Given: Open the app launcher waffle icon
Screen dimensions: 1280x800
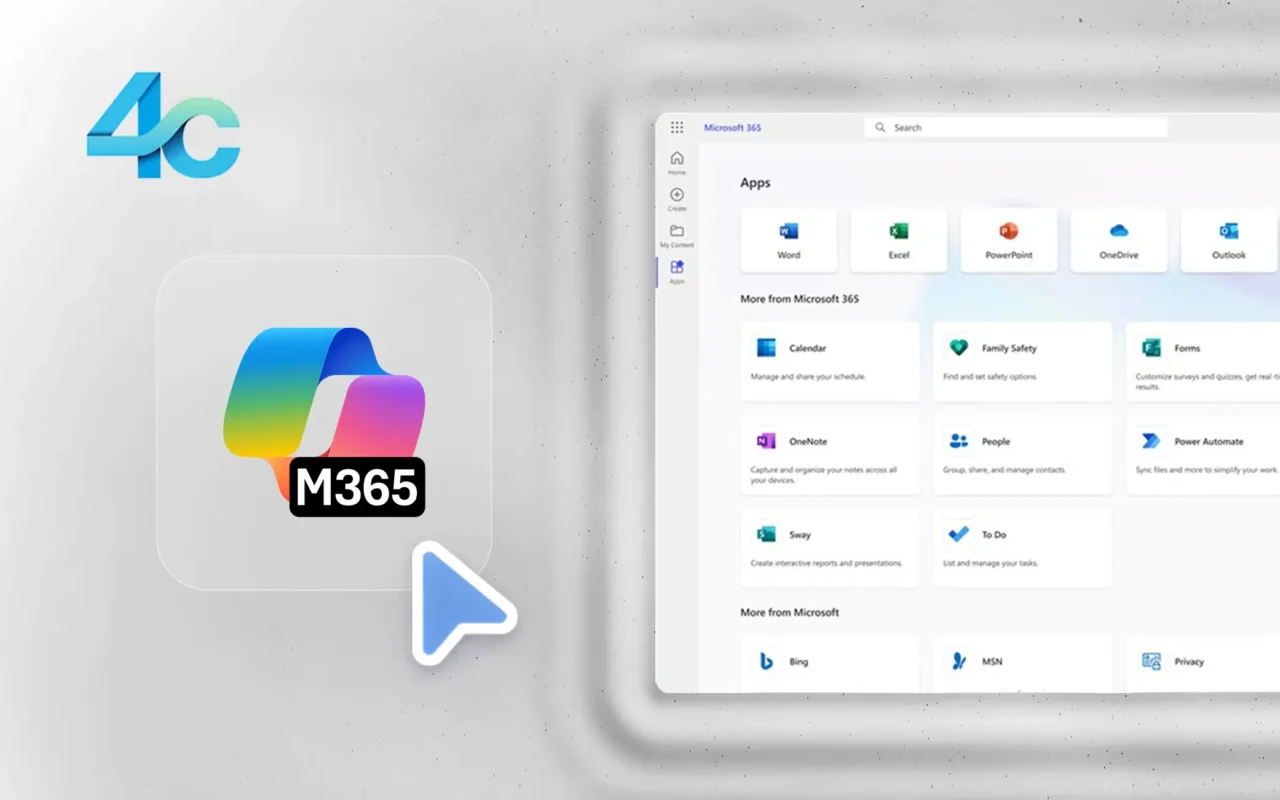Looking at the screenshot, I should (677, 128).
